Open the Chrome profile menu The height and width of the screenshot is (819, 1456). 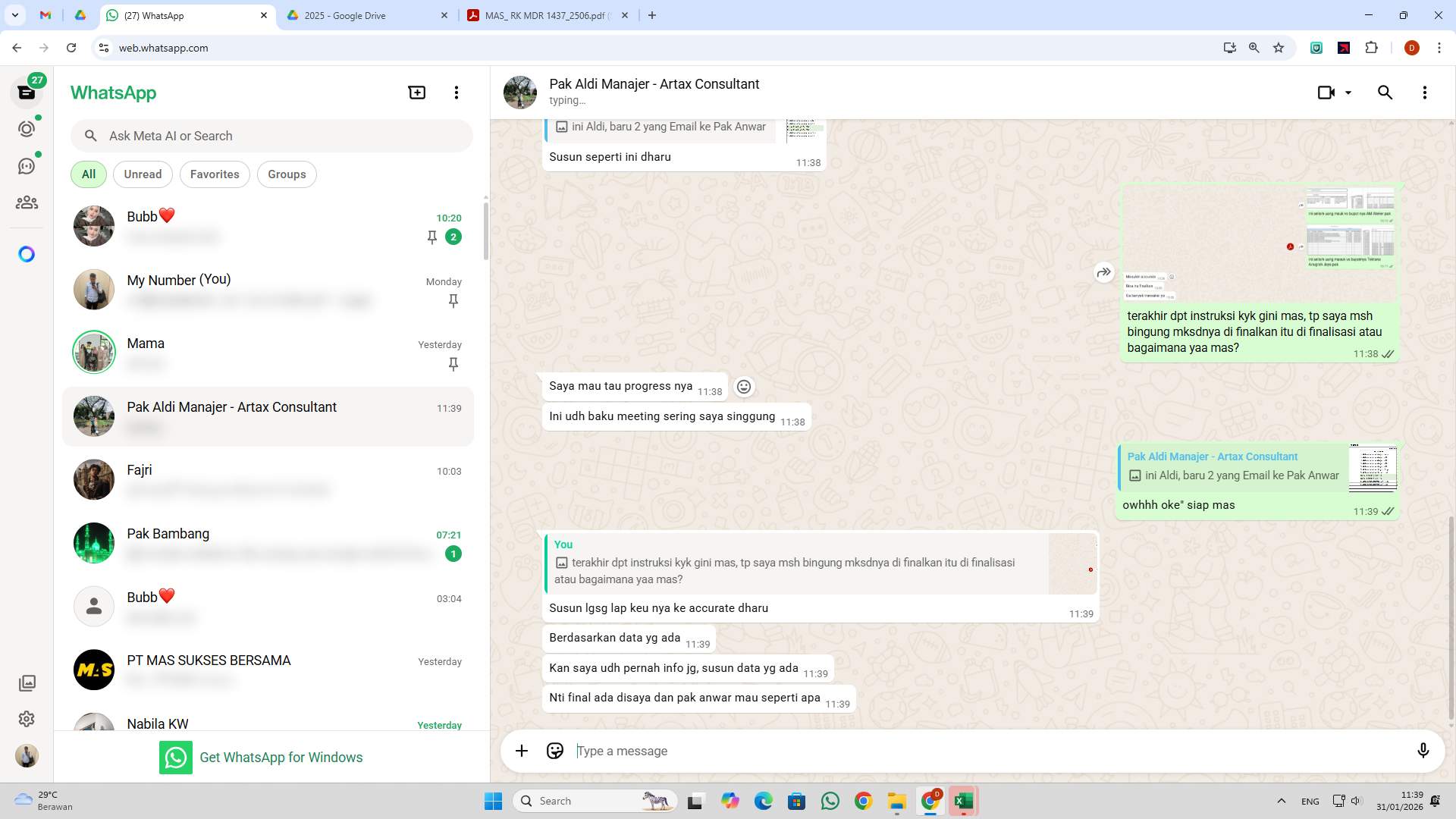click(x=1412, y=48)
